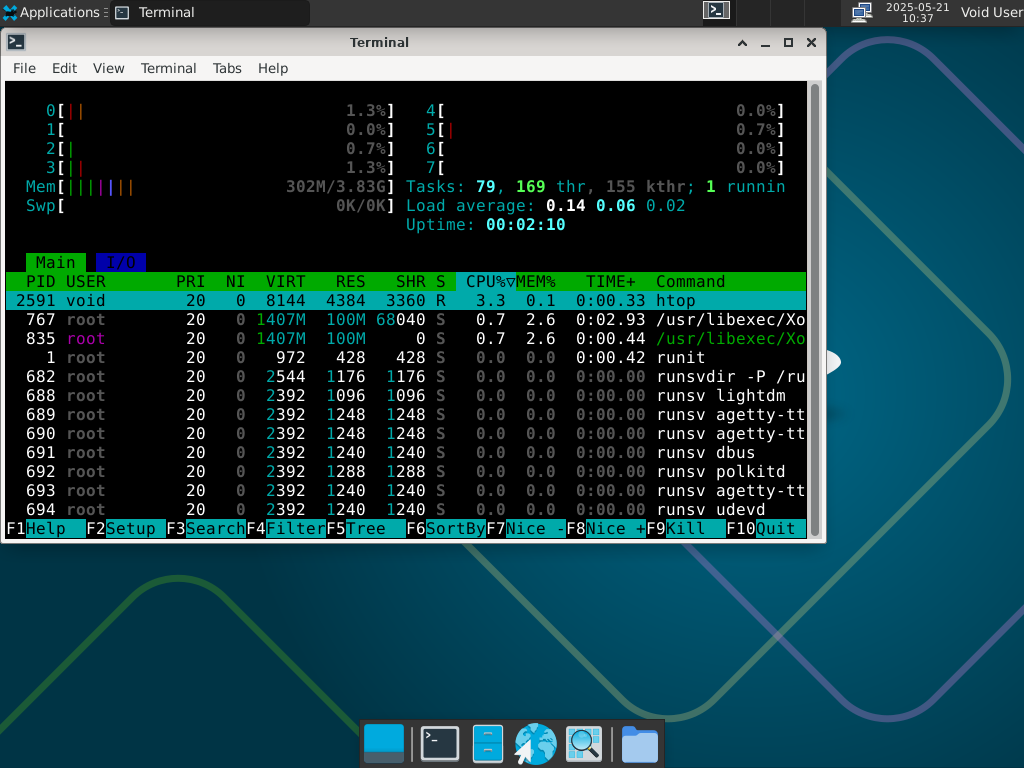
Task: Open the View menu
Action: coord(108,69)
